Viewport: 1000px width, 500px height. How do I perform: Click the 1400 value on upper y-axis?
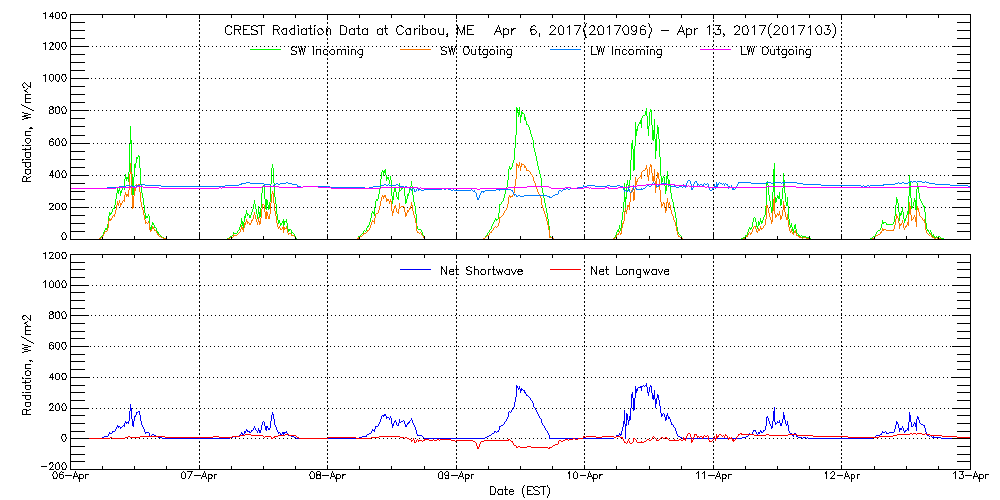pyautogui.click(x=55, y=17)
